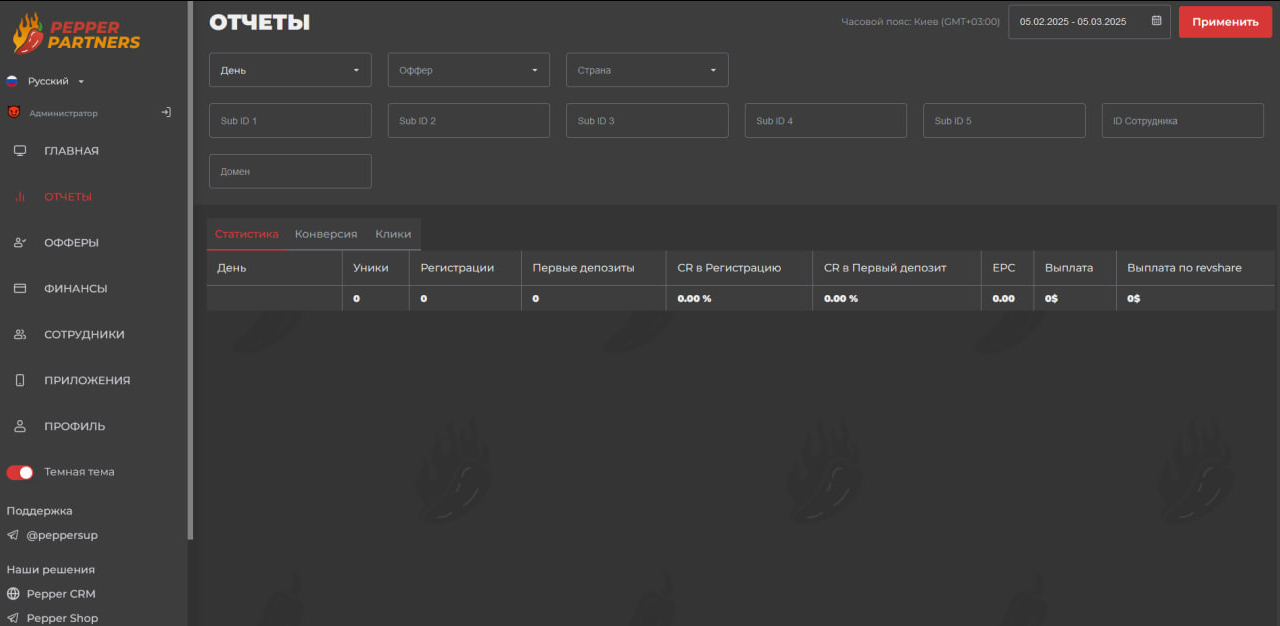The width and height of the screenshot is (1280, 626).
Task: Toggle the Темная тема switch off
Action: click(x=20, y=472)
